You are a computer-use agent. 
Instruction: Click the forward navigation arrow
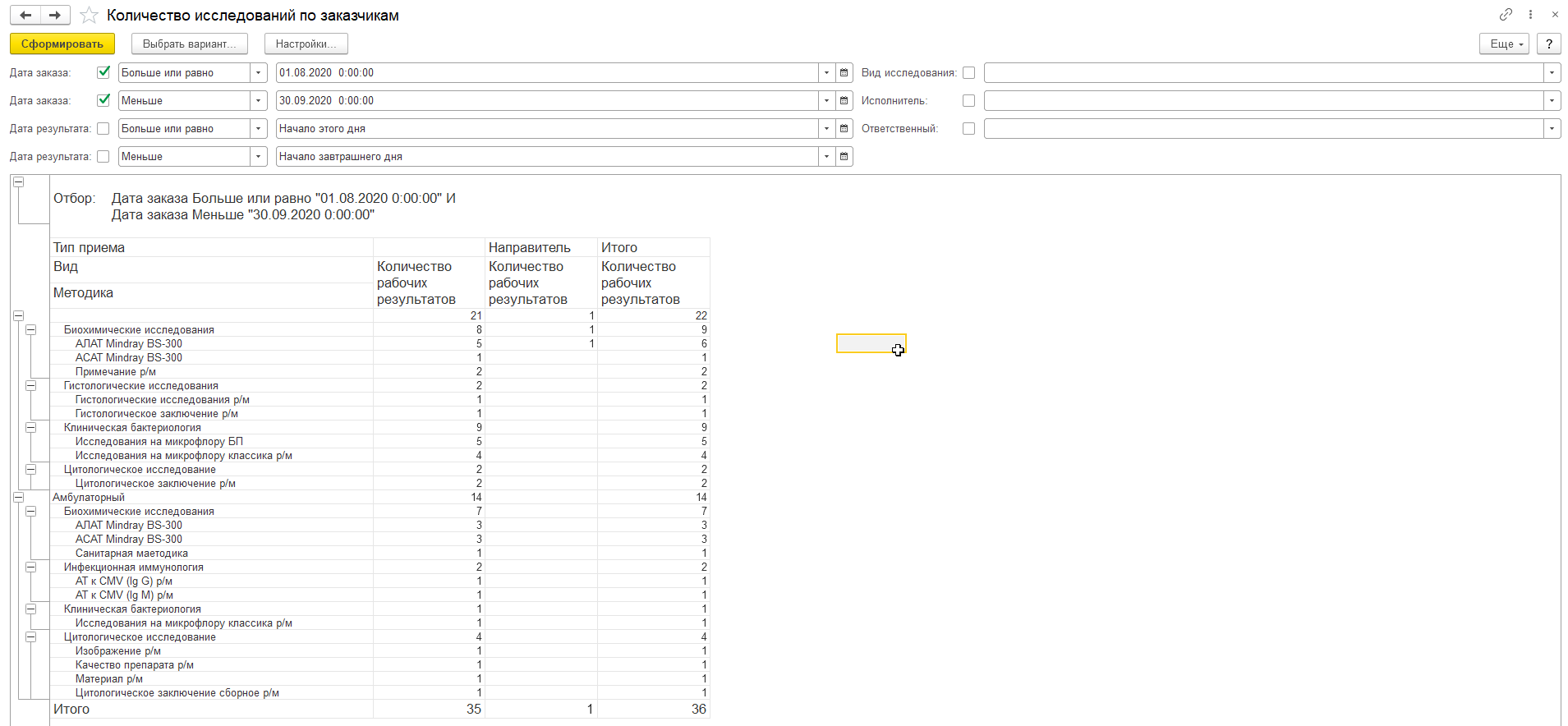click(x=55, y=15)
